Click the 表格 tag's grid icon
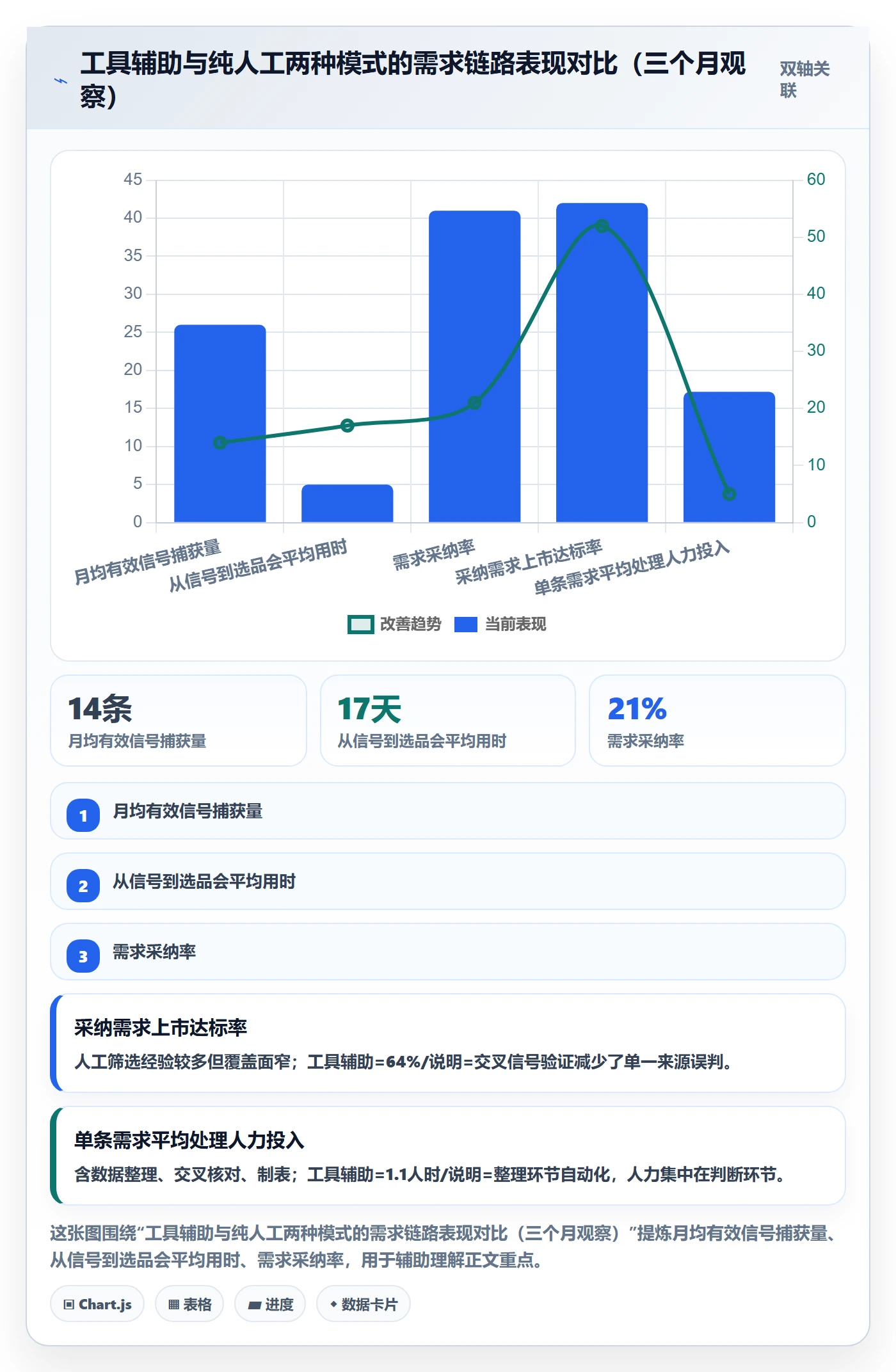The image size is (896, 1372). pos(173,1304)
